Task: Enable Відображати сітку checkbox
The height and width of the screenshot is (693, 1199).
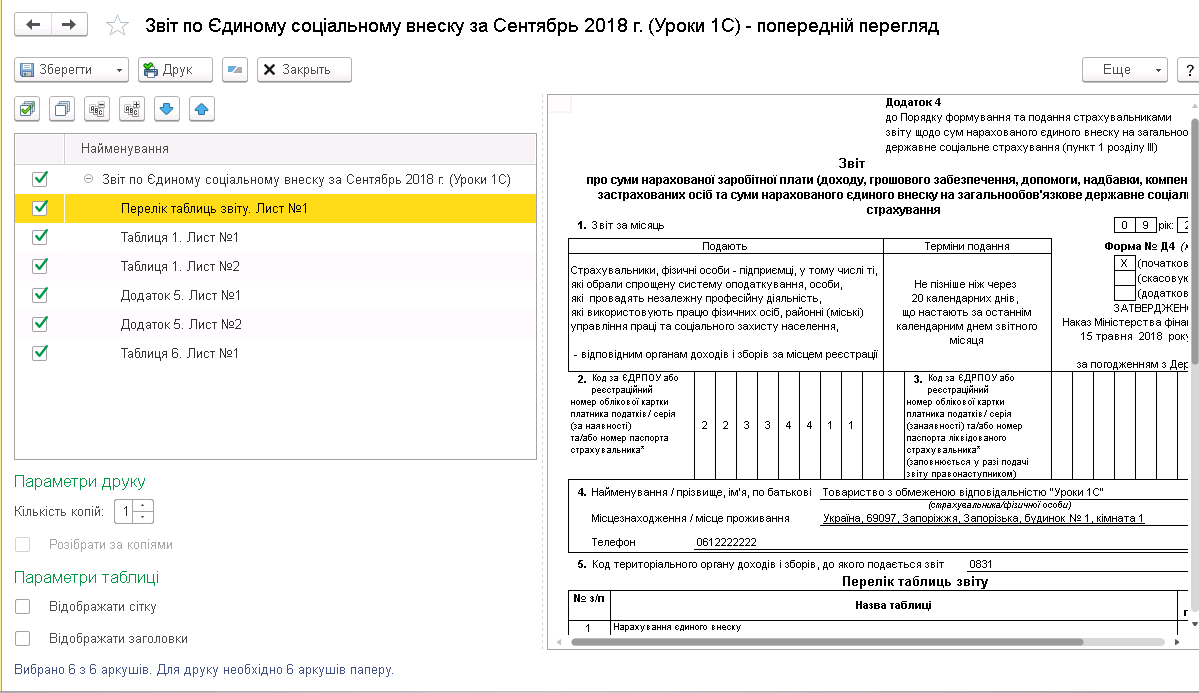Action: (23, 607)
